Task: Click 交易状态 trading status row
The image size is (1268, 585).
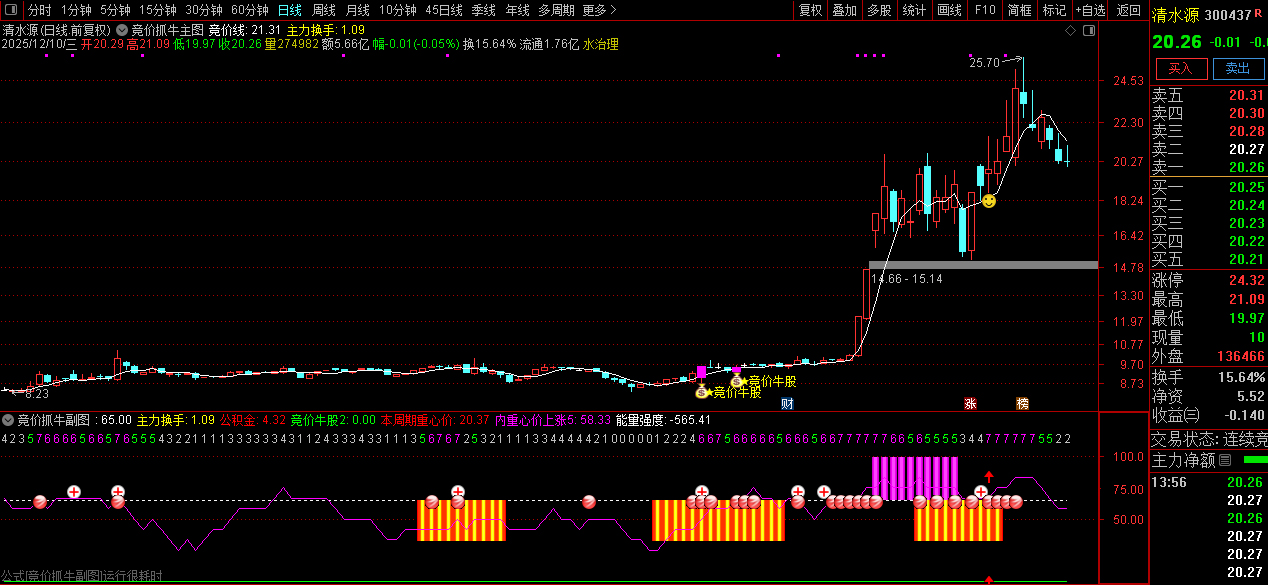Action: pos(1208,438)
